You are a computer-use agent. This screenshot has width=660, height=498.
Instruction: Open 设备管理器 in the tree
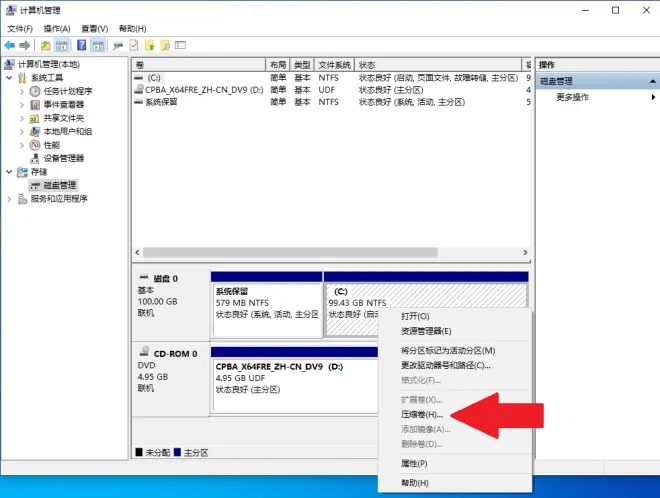click(x=64, y=158)
